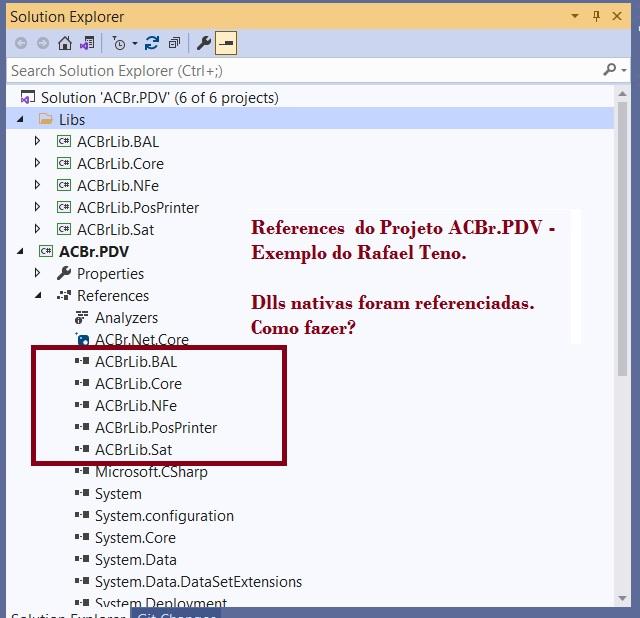640x618 pixels.
Task: Select the Analyzers item
Action: 127,318
